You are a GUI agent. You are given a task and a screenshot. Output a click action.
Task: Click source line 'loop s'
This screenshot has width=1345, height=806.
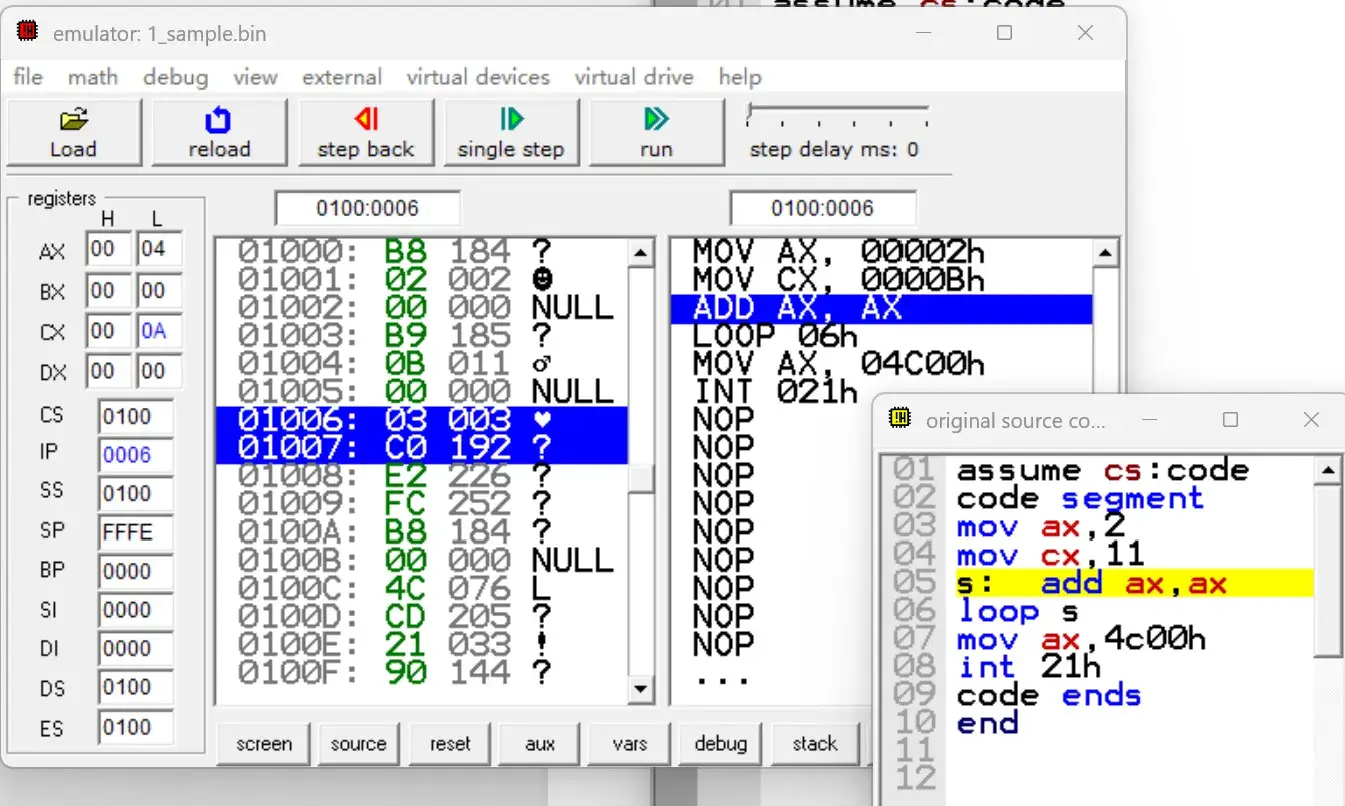(x=1018, y=611)
